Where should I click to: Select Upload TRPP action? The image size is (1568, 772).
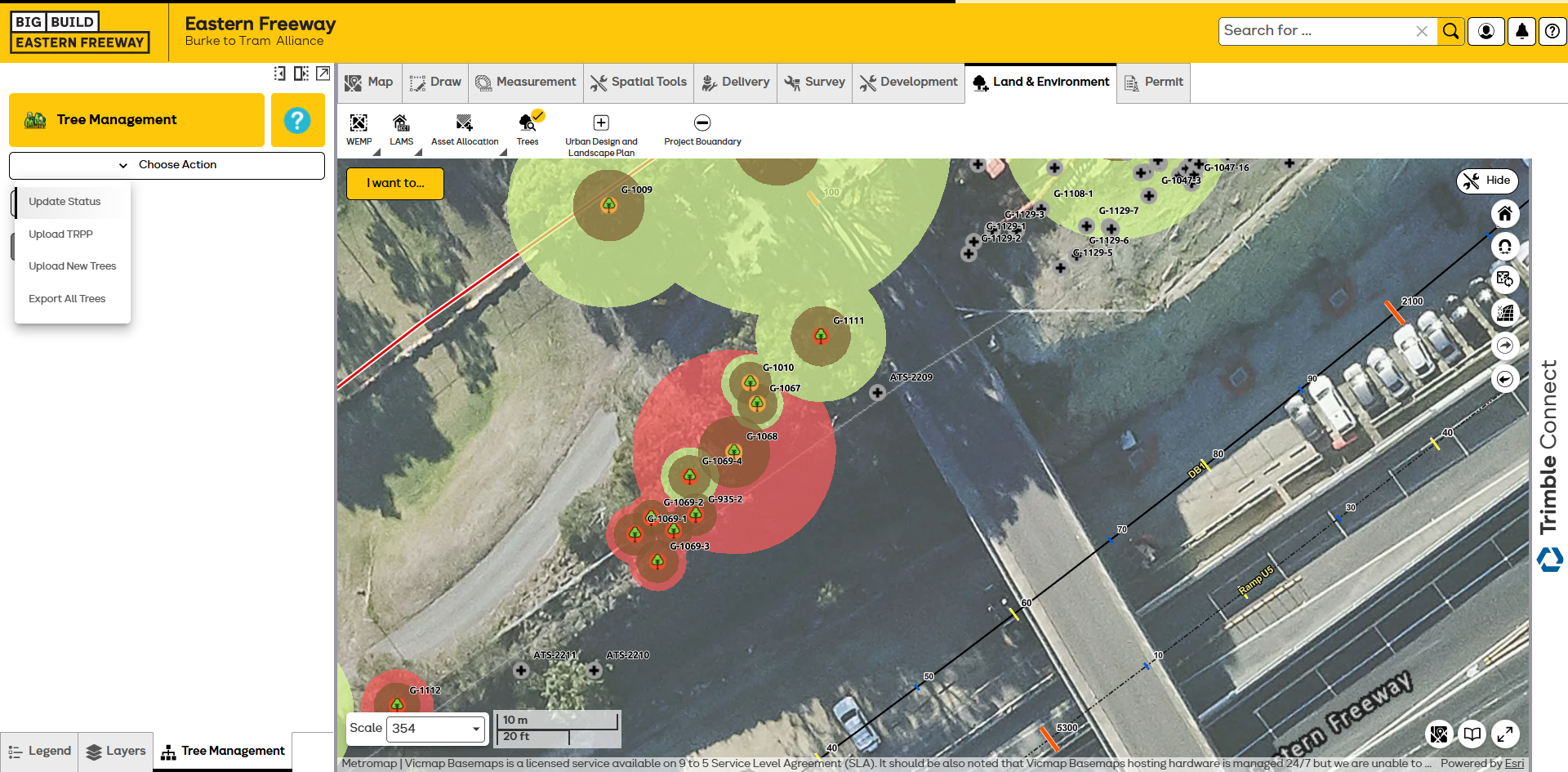73,234
